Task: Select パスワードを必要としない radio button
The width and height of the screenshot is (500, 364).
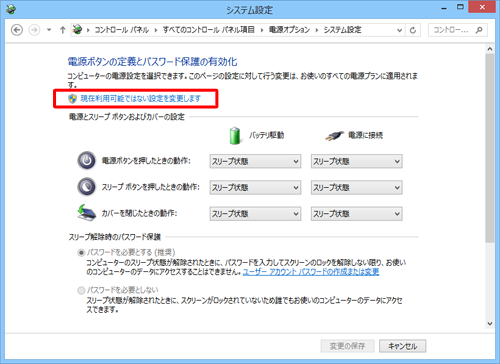Action: click(x=81, y=290)
